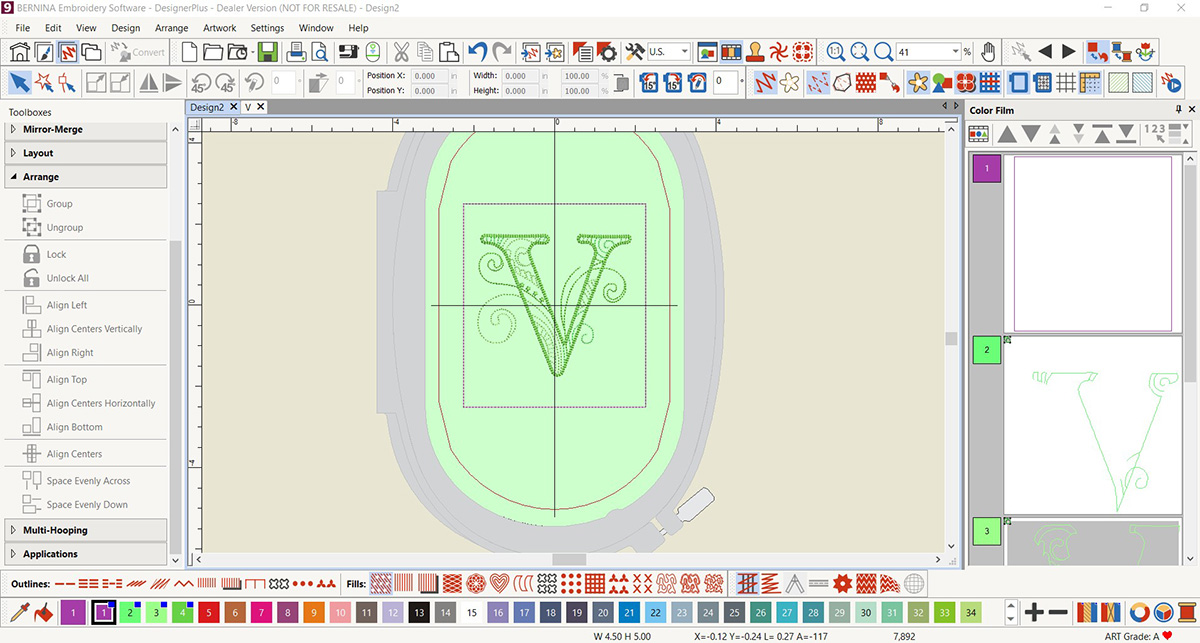Click the Redo arrow

click(501, 51)
